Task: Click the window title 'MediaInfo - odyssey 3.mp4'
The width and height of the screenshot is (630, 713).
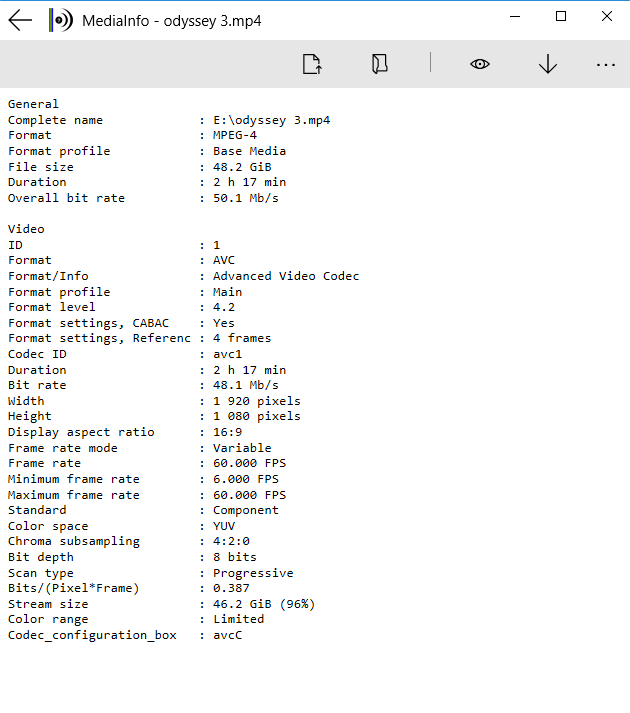Action: coord(171,21)
